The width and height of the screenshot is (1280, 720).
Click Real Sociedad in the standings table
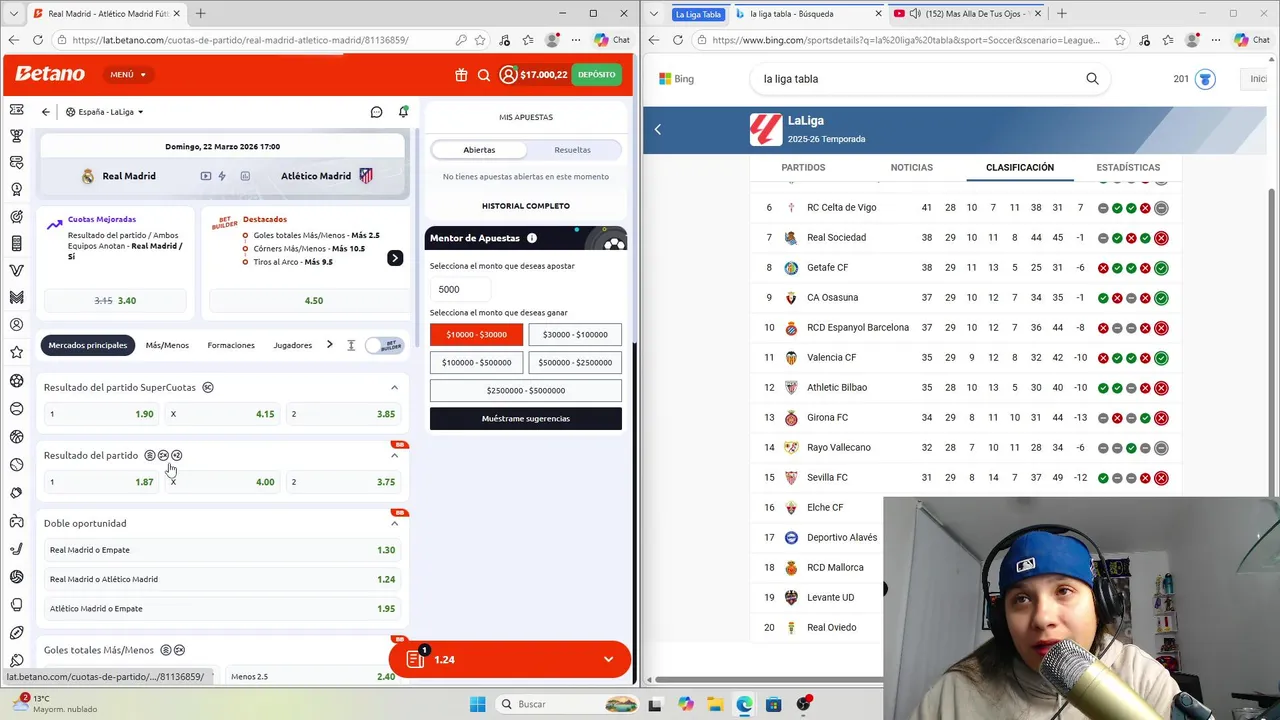[x=837, y=238]
